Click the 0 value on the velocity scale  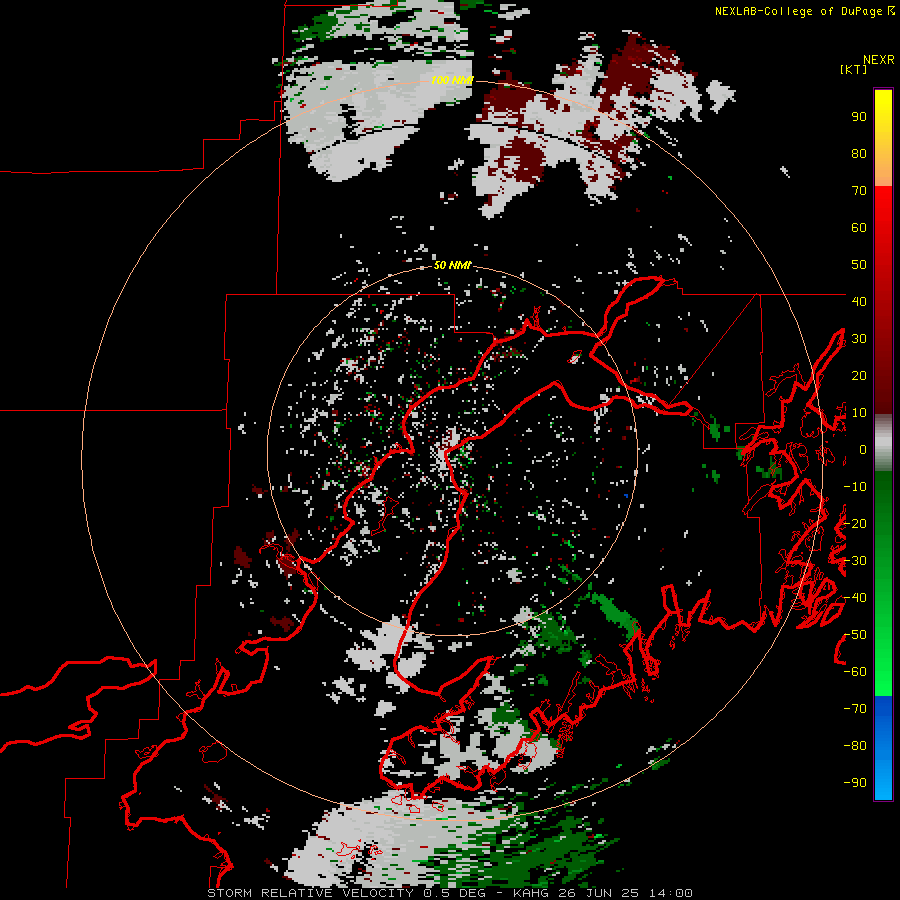[x=863, y=449]
